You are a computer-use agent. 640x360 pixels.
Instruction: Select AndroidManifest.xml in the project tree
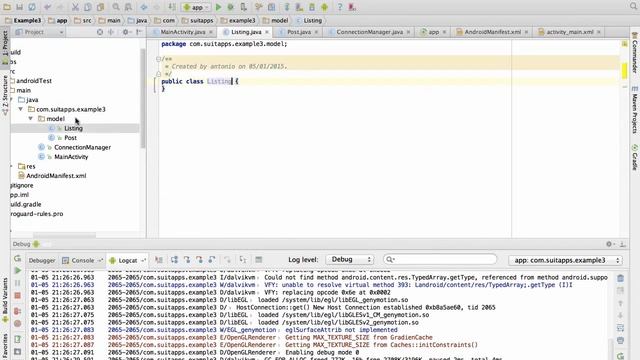click(x=56, y=176)
